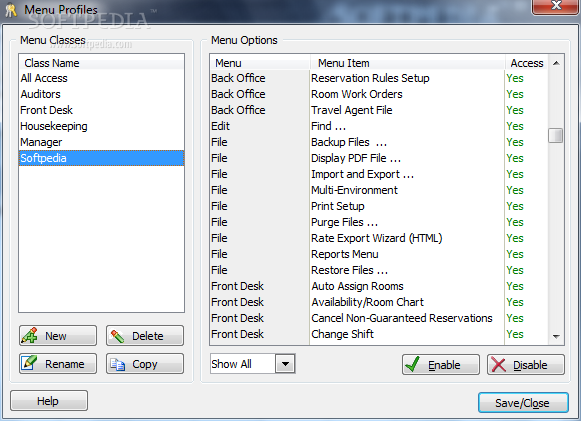Image resolution: width=581 pixels, height=421 pixels.
Task: Click the Yes access value for Print Setup
Action: pos(515,206)
